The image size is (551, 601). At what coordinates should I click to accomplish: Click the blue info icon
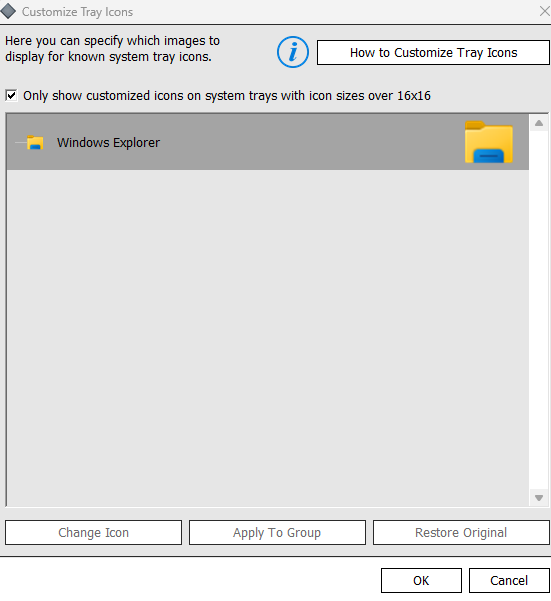click(x=293, y=52)
